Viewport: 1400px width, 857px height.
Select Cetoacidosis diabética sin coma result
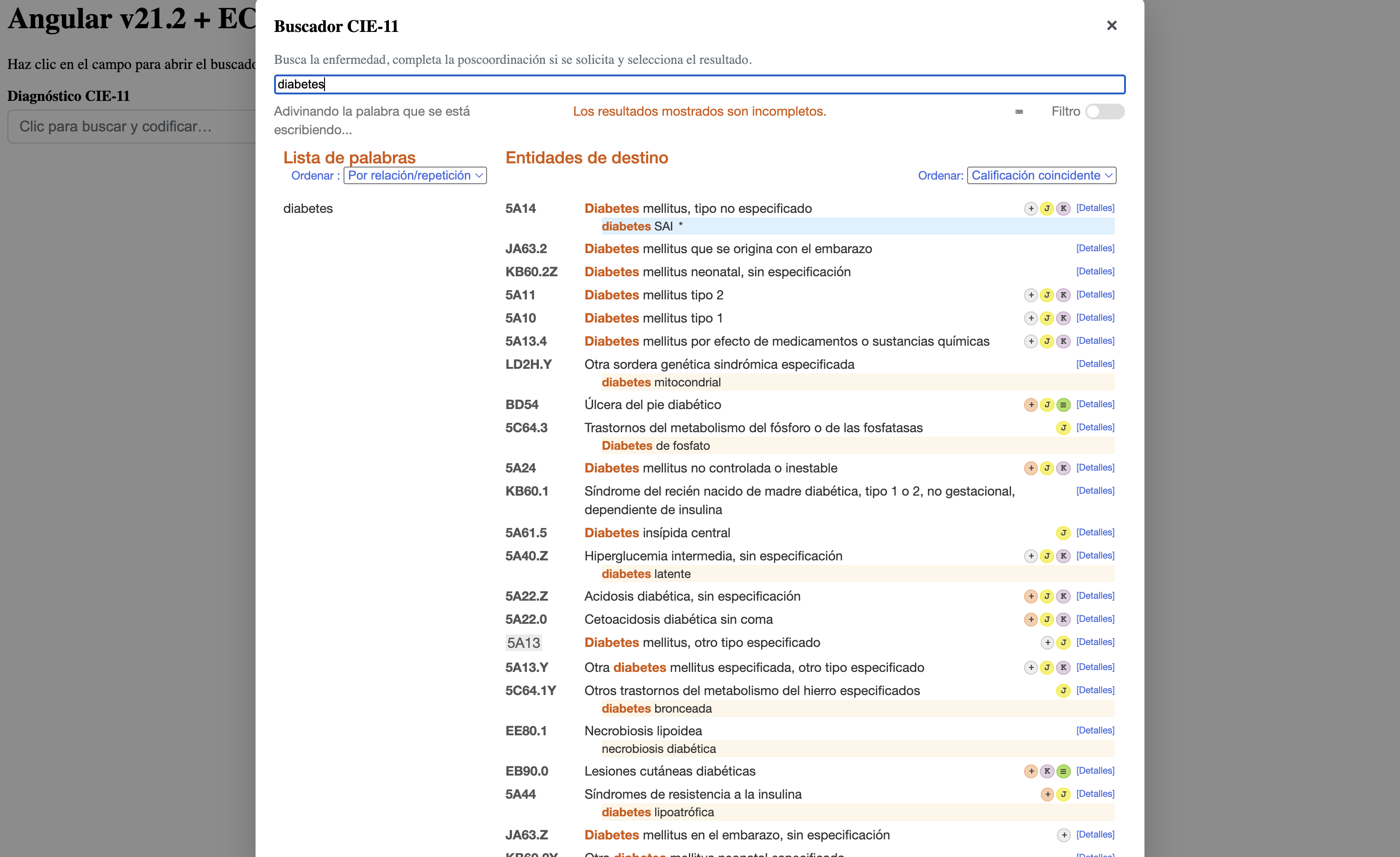678,620
